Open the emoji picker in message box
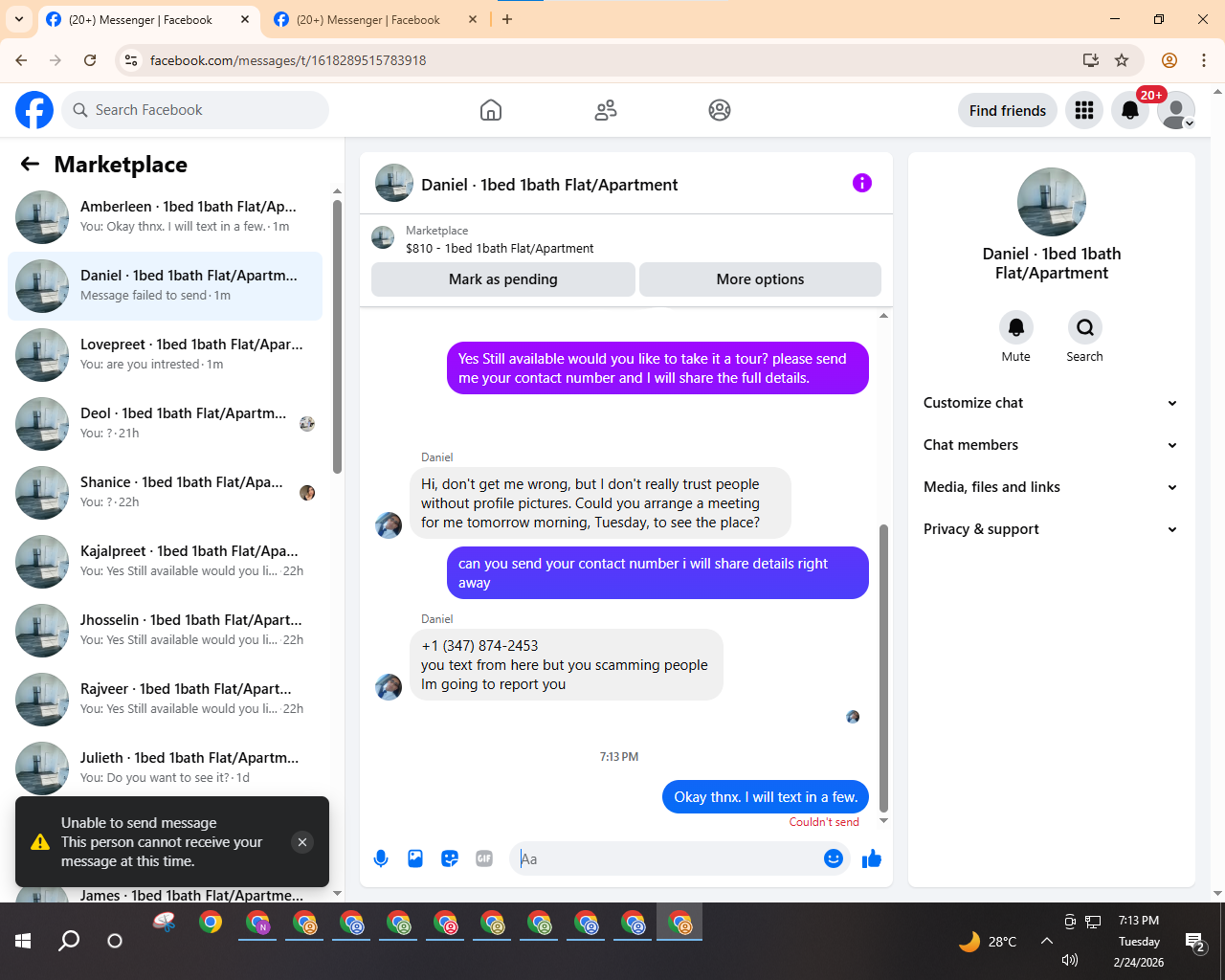The image size is (1225, 980). click(x=834, y=858)
